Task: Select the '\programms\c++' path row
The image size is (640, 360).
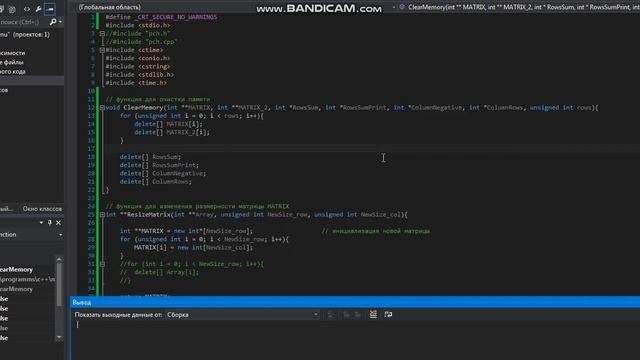Action: [27, 279]
